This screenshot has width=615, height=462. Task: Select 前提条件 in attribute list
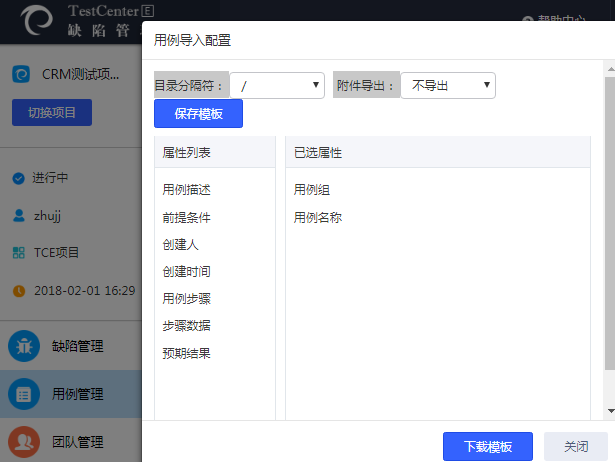point(186,217)
